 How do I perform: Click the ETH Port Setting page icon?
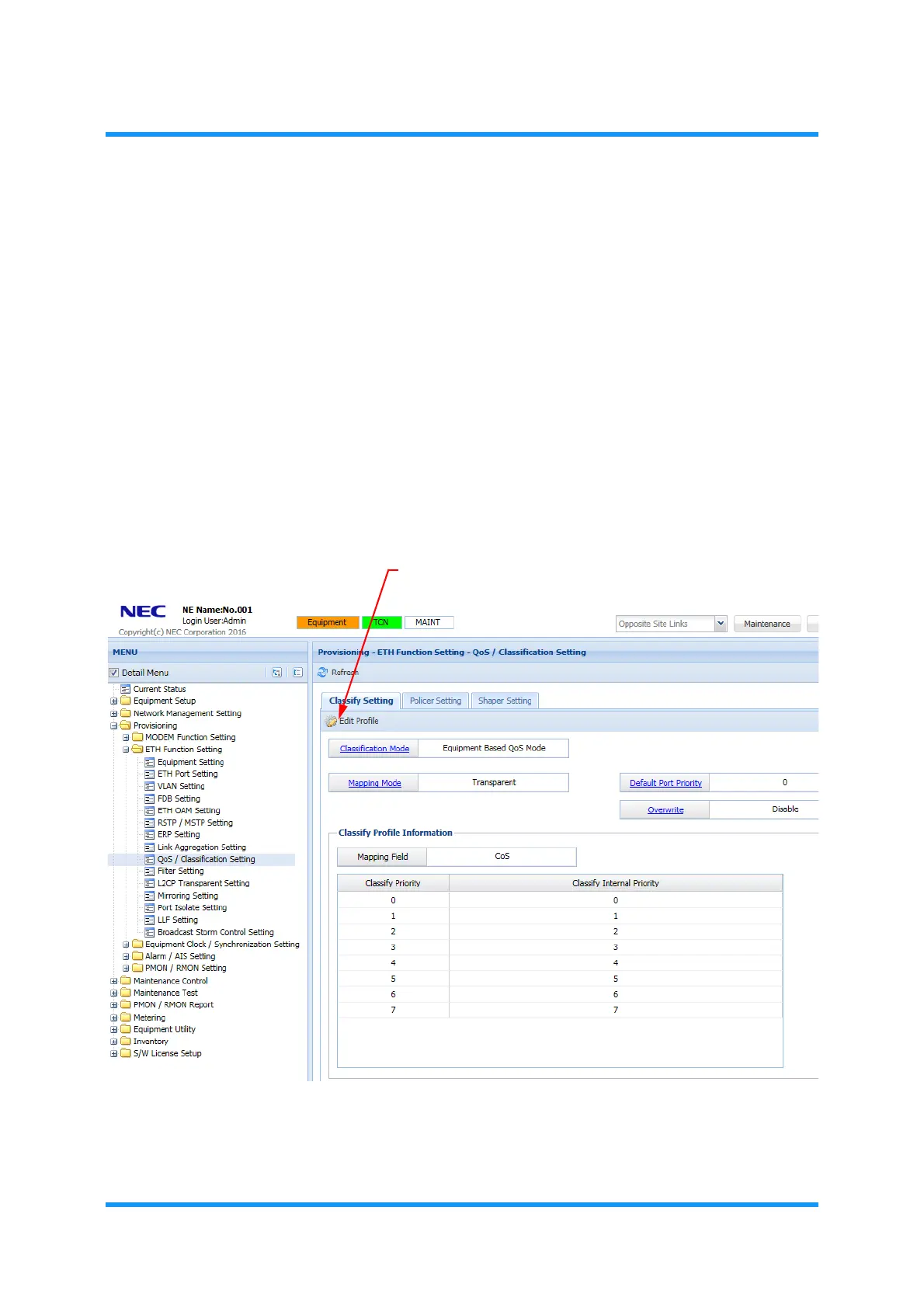(149, 774)
